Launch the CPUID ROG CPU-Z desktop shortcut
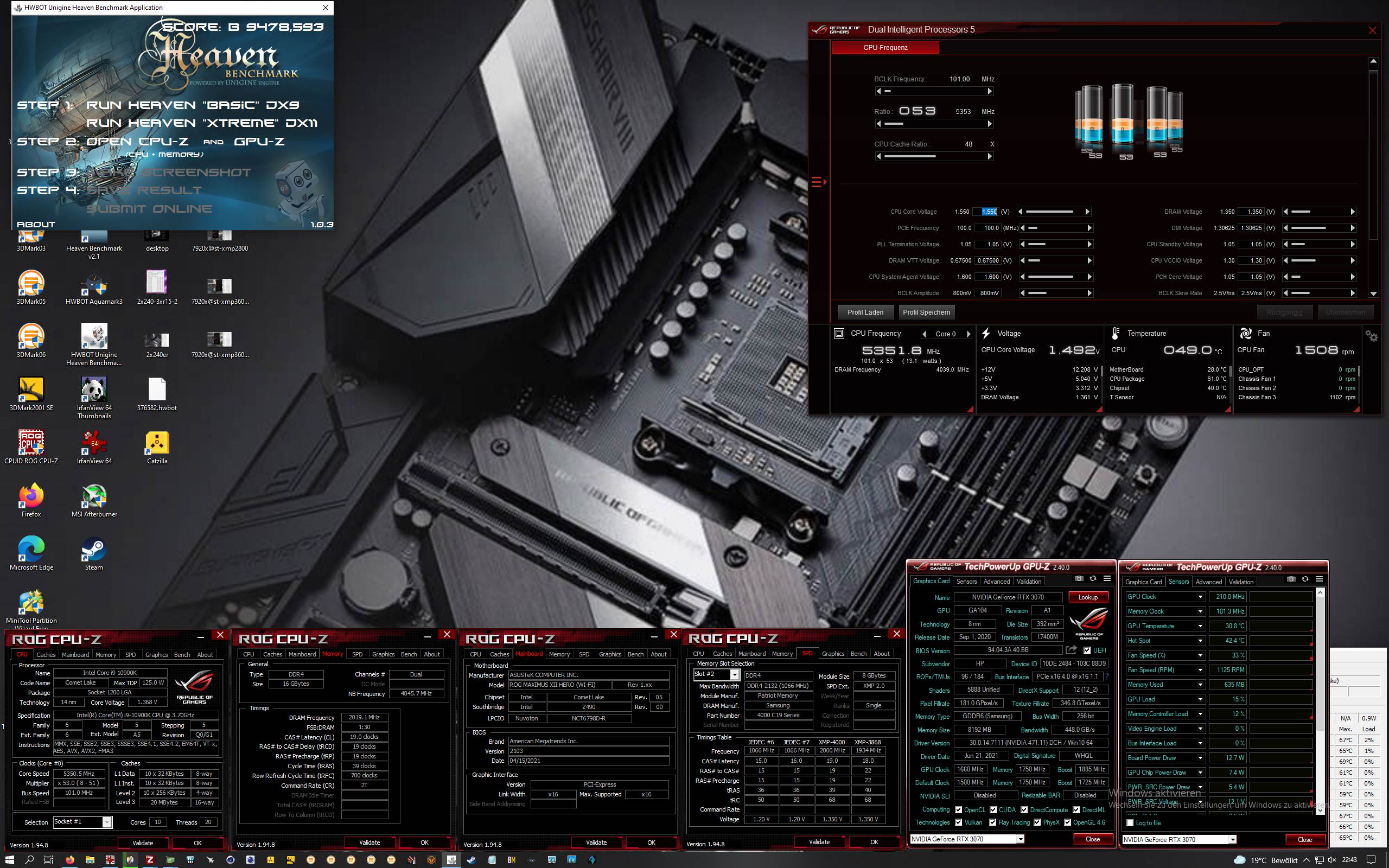This screenshot has width=1389, height=868. (31, 446)
